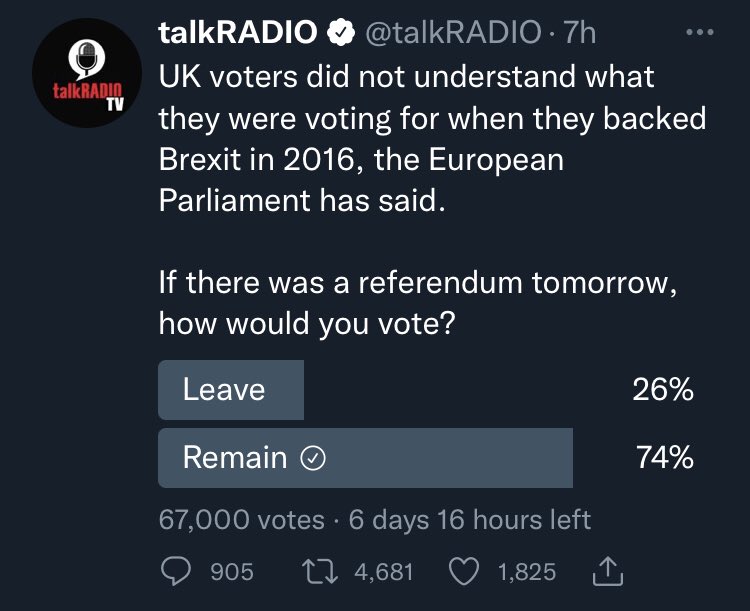Click the checkmark circle beside Remain
Screen dimensions: 750x611
(x=313, y=458)
